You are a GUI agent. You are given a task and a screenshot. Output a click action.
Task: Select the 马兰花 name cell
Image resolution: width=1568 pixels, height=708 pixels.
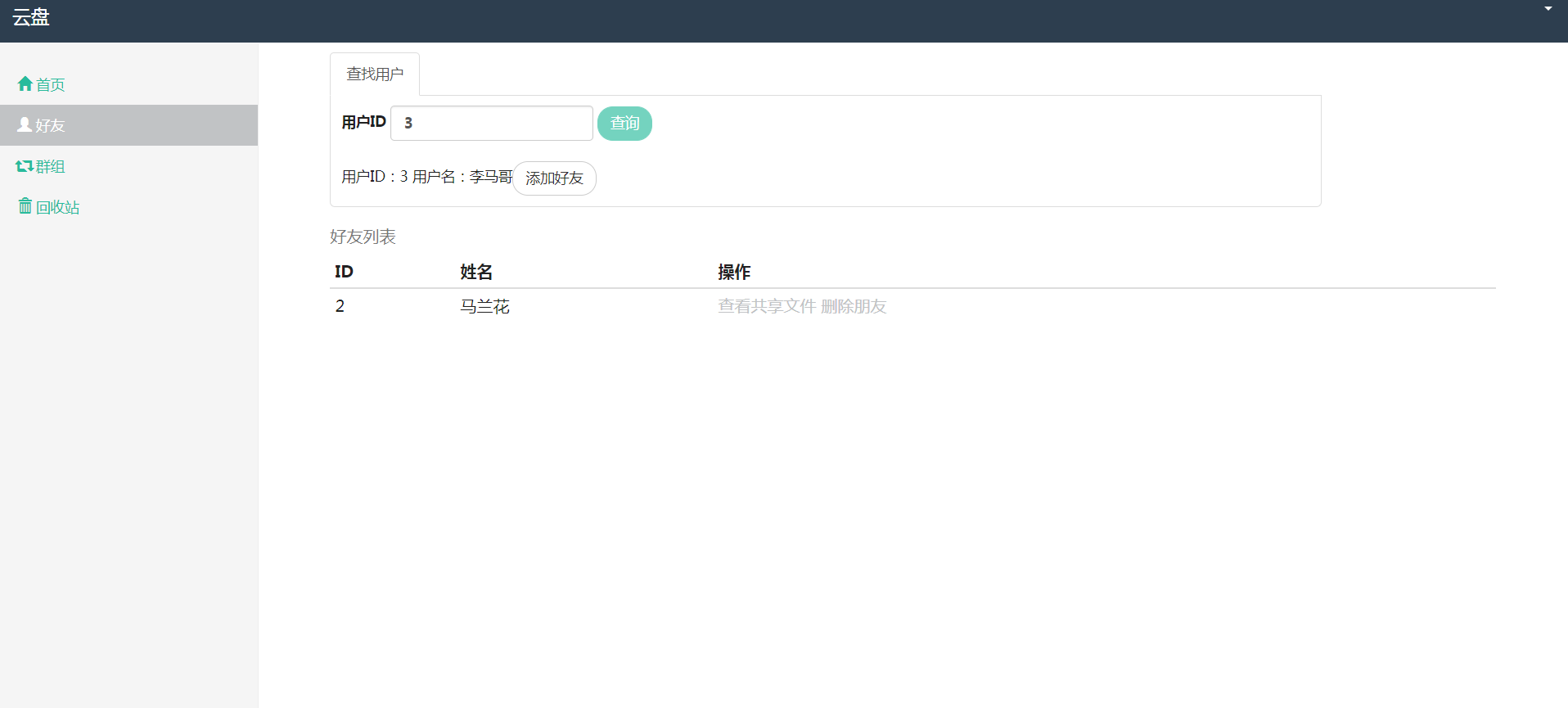point(484,306)
